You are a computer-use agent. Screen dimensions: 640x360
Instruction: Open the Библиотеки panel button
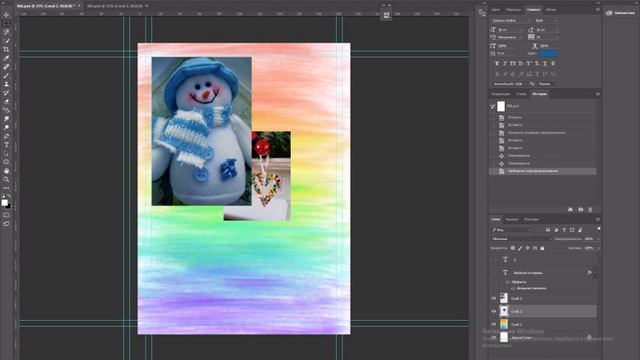pyautogui.click(x=620, y=13)
